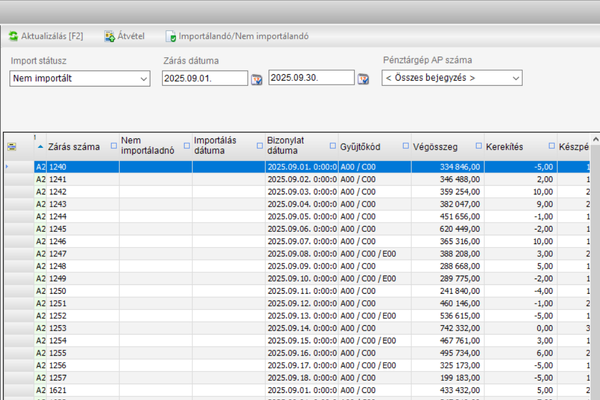Open filter icon on Gyűjtőkód column
The image size is (600, 400).
click(x=332, y=146)
